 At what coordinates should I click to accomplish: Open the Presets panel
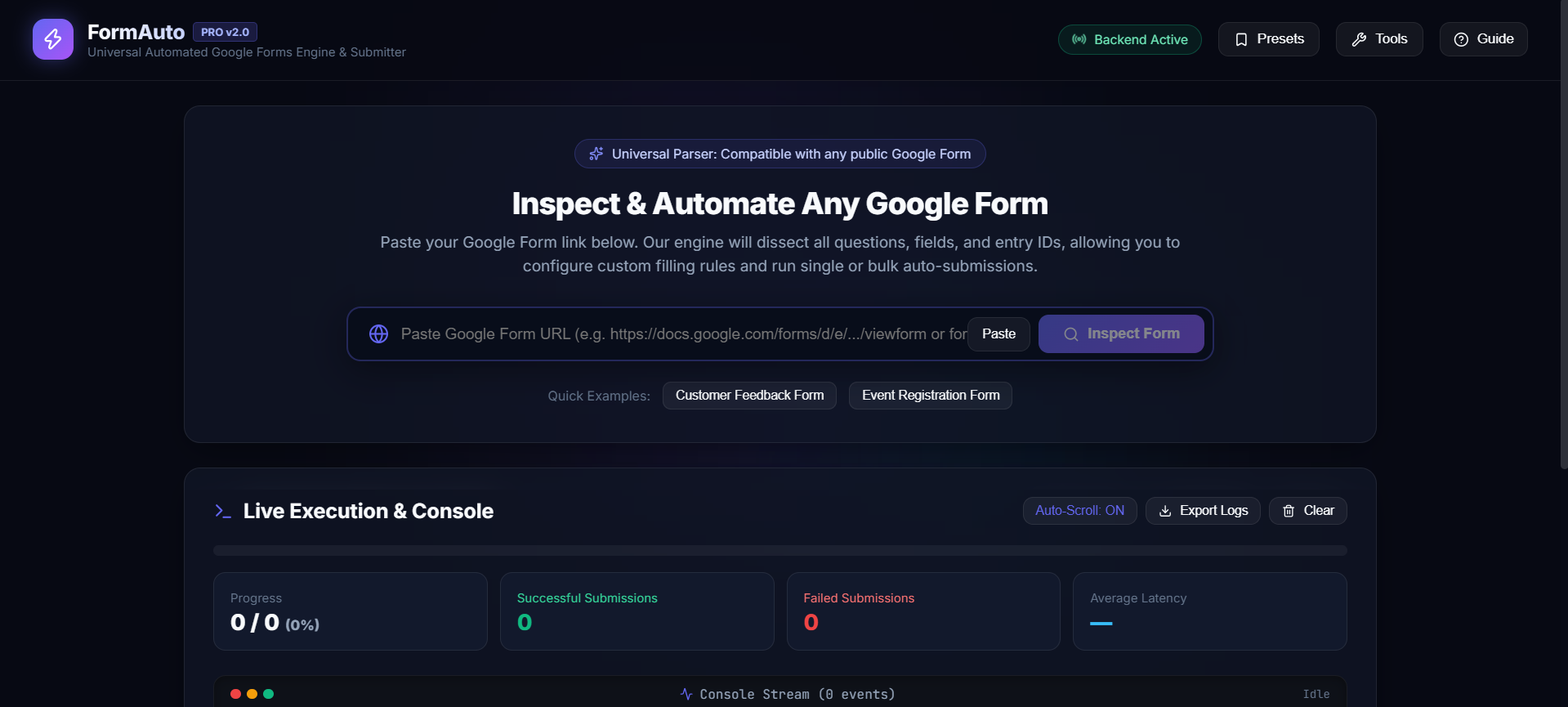[1268, 39]
